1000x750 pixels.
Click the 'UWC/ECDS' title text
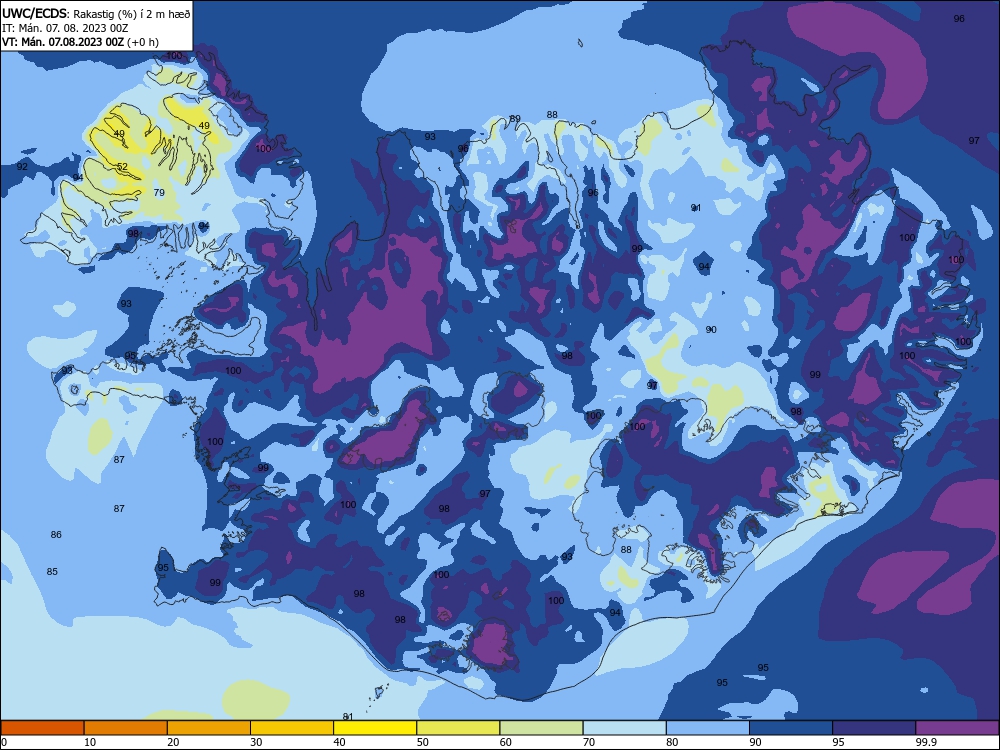(x=34, y=13)
